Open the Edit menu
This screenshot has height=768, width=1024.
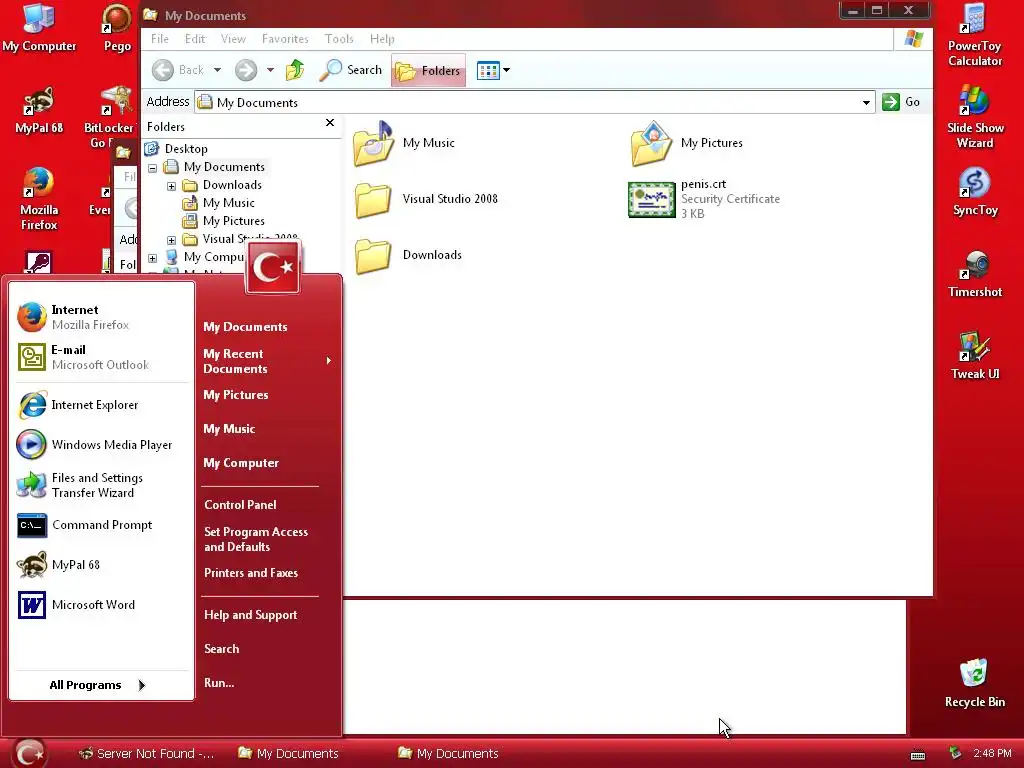pos(195,39)
